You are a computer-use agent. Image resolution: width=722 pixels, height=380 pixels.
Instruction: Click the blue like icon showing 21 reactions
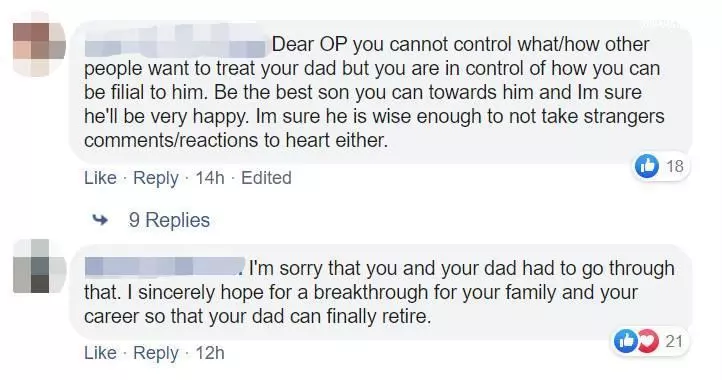pos(626,341)
